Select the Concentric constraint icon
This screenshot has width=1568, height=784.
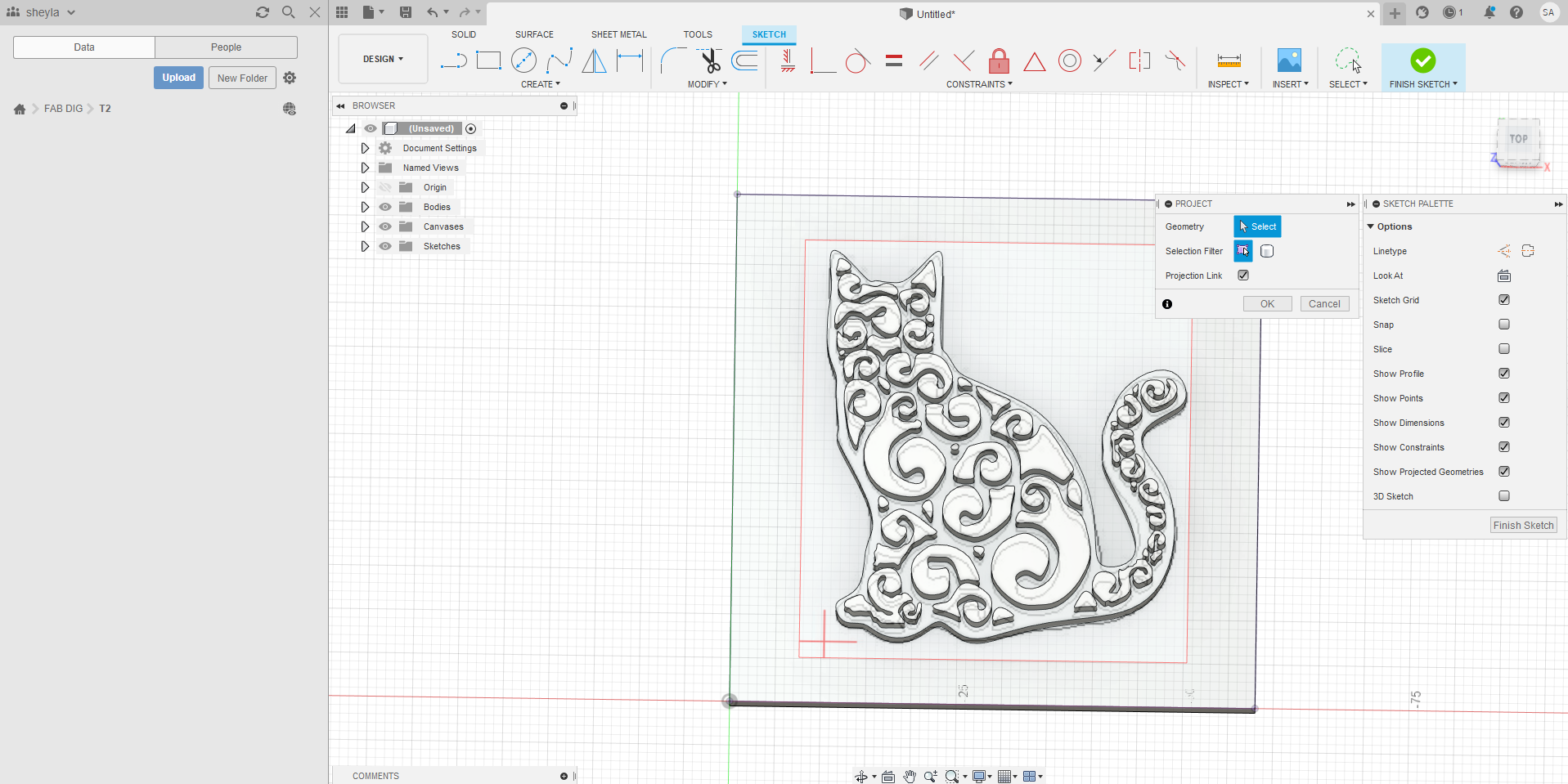click(1069, 61)
